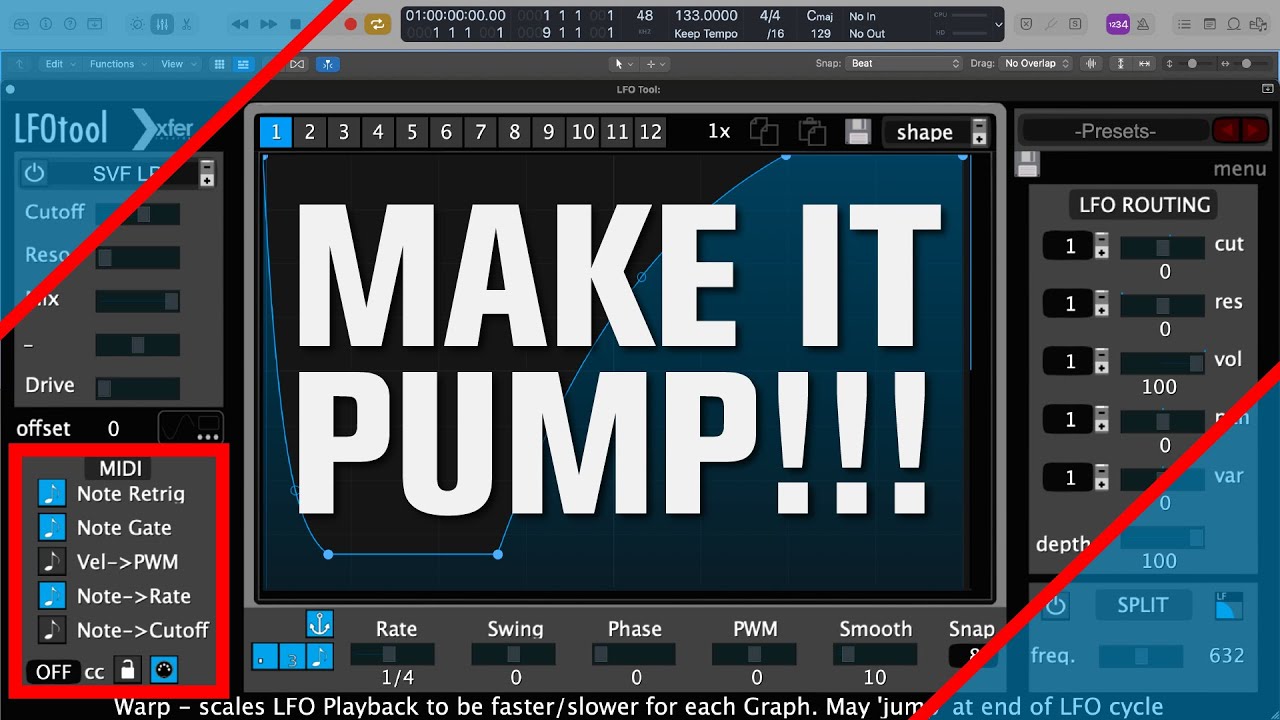Viewport: 1280px width, 720px height.
Task: Adjust the Phase slider
Action: click(x=633, y=654)
